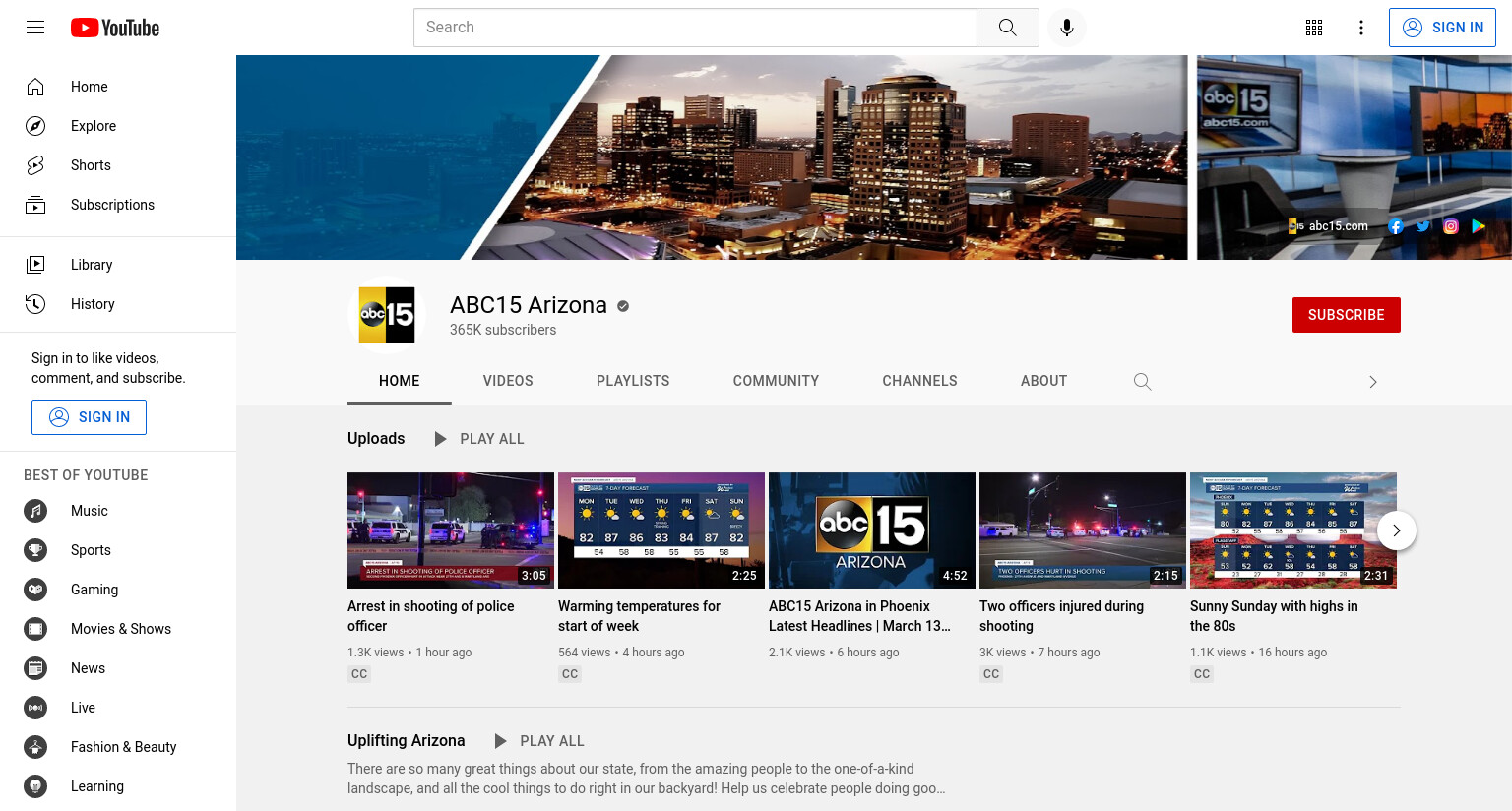Browse the Learning category
Screen dimensions: 1512x811
pos(118,786)
